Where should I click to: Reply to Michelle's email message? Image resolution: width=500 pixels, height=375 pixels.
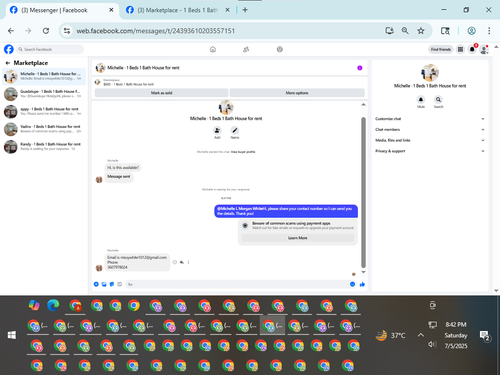tap(182, 262)
